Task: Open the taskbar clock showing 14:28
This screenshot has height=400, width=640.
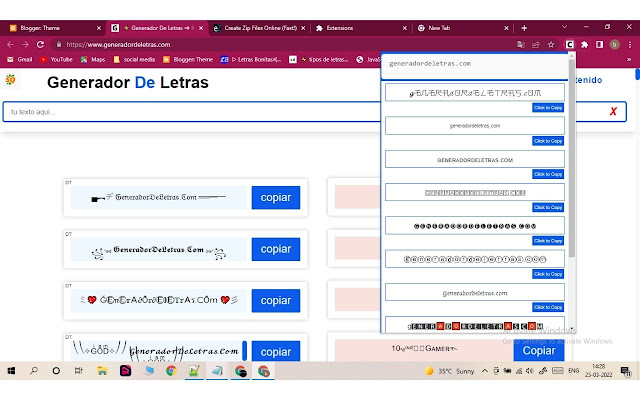Action: 598,371
